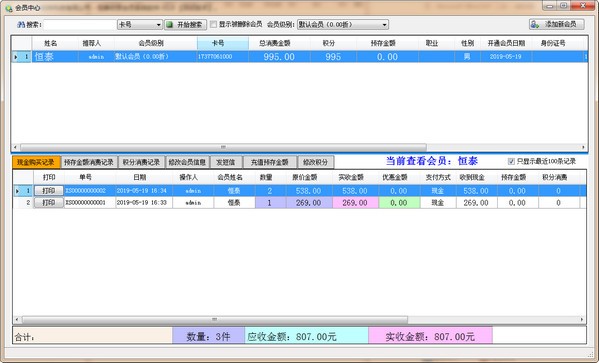The width and height of the screenshot is (599, 363).
Task: Click the member join date 2019-05-19 cell
Action: point(506,57)
